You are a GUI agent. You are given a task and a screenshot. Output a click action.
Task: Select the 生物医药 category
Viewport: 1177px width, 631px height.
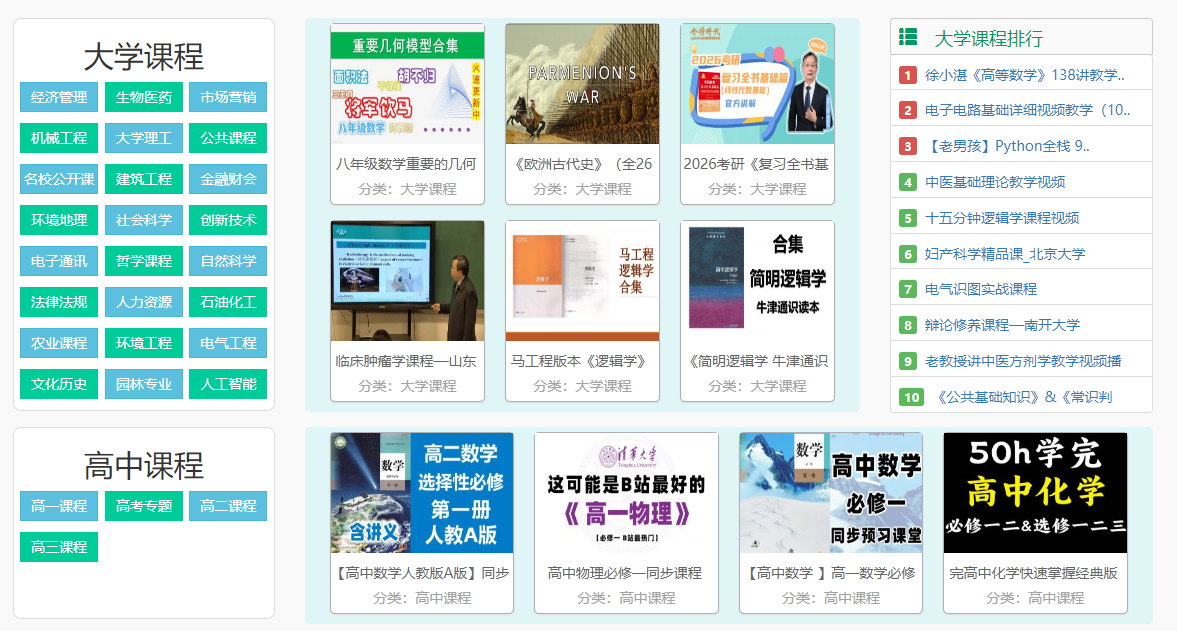click(x=143, y=97)
